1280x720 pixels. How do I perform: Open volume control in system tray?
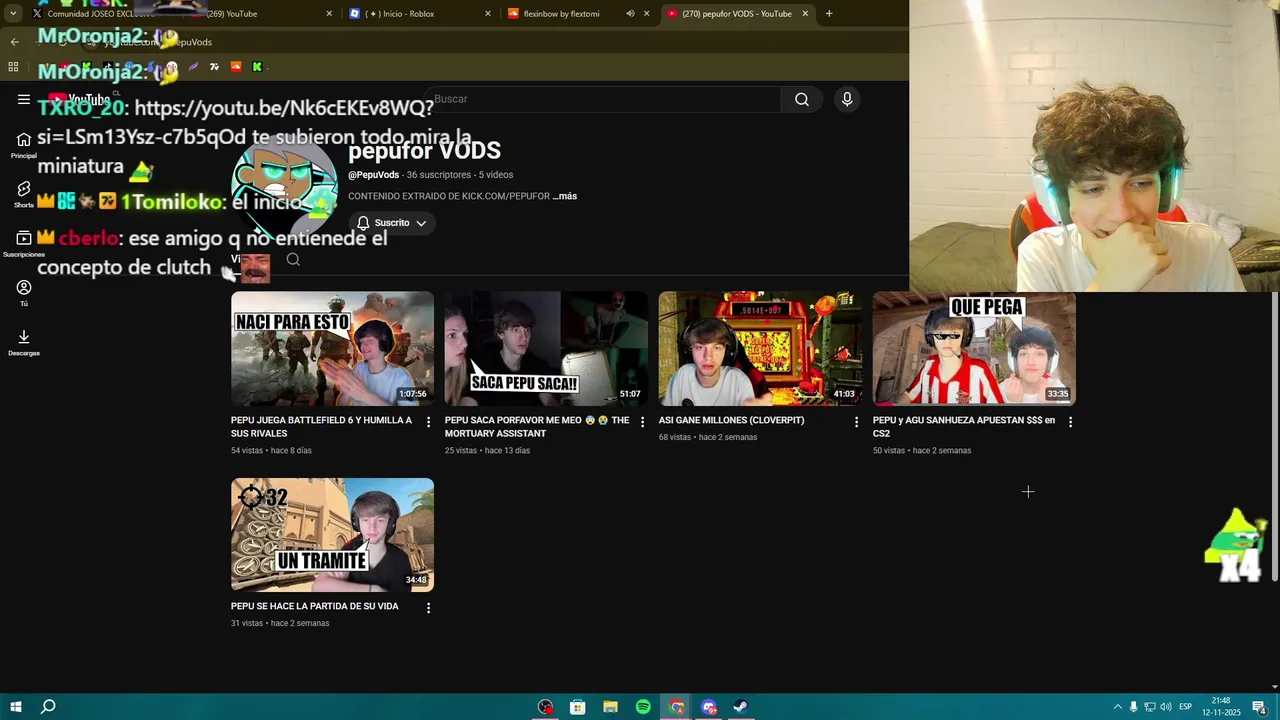click(x=1166, y=707)
